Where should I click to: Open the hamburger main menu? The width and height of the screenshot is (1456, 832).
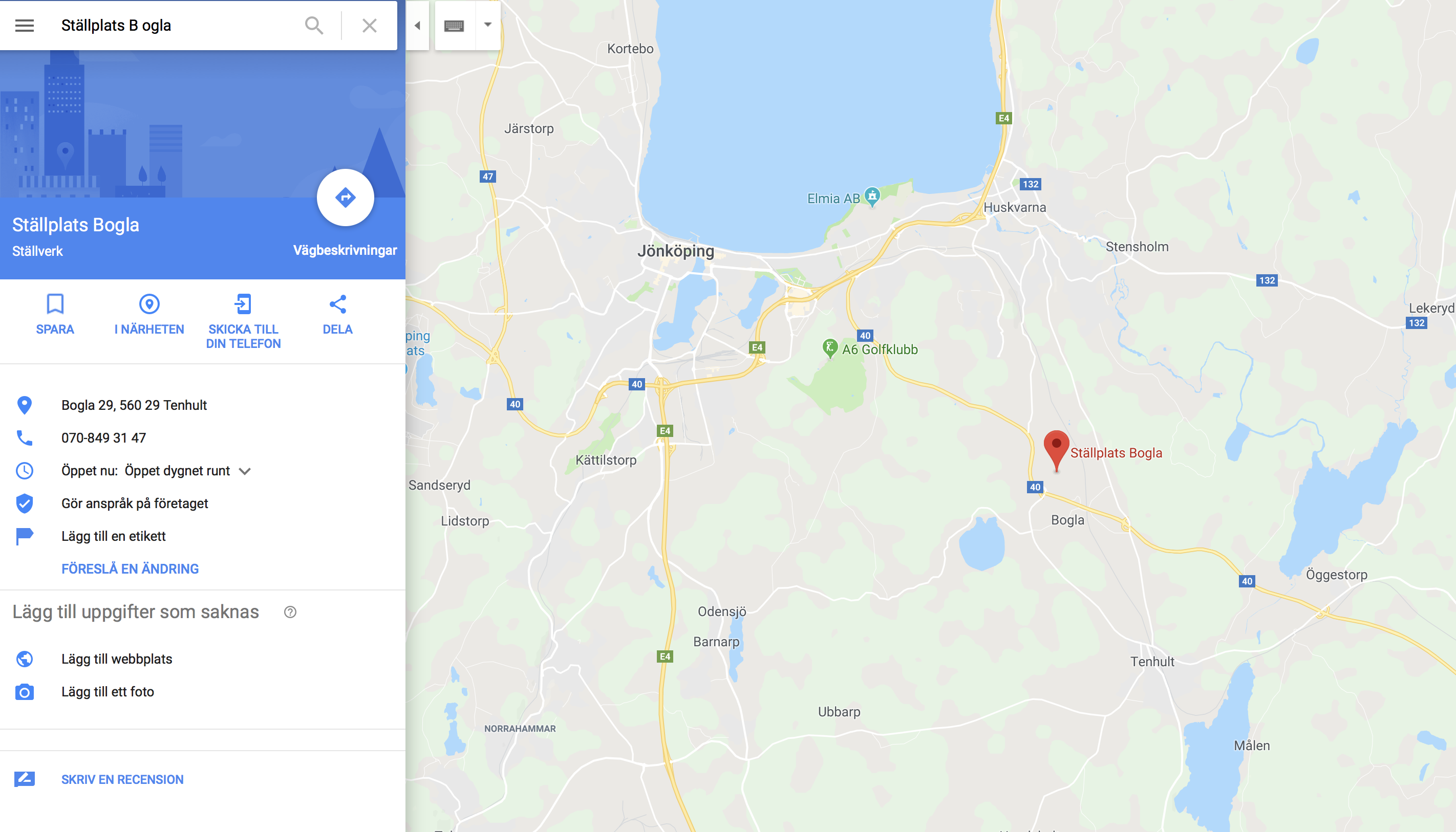25,26
